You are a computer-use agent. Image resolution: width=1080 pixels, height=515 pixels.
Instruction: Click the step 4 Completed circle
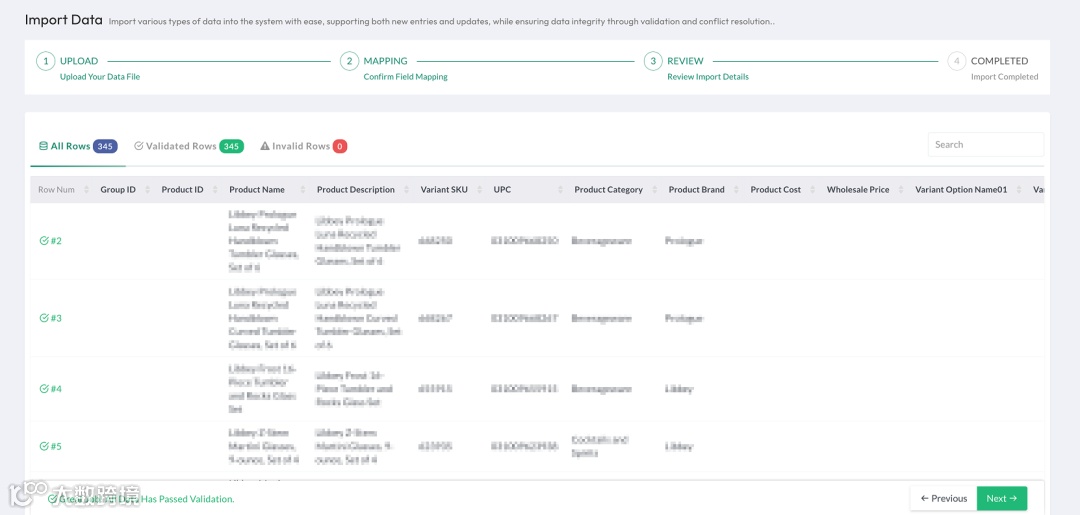(957, 61)
